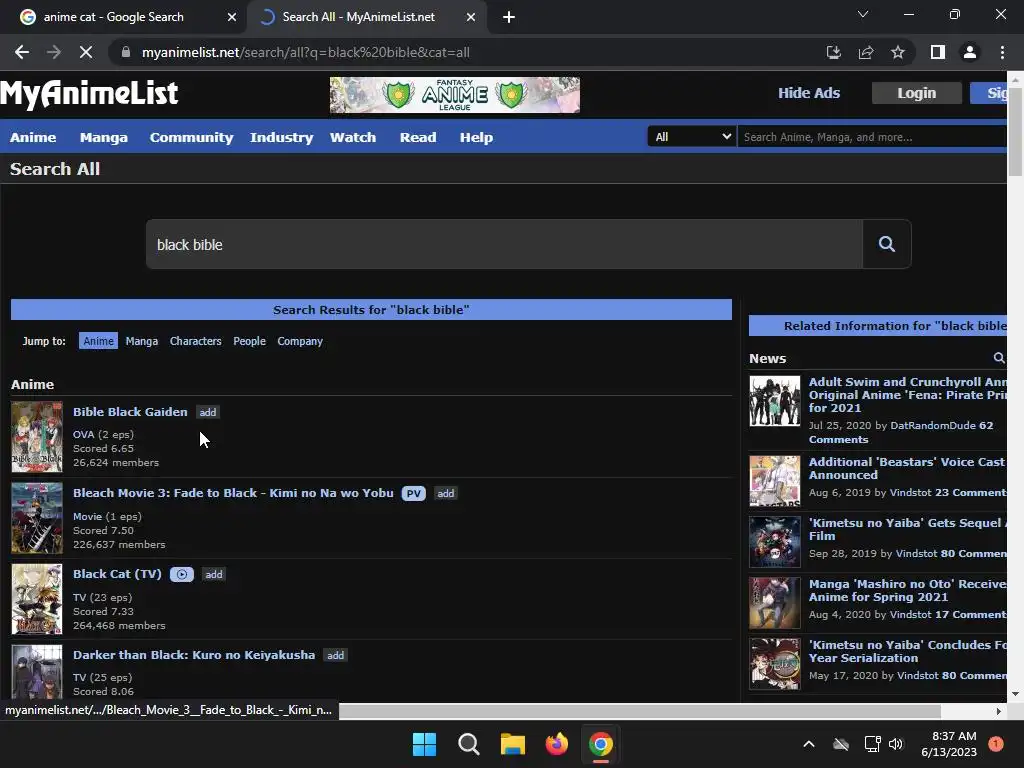Click the watch video icon next to Black Cat (TV)

tap(182, 574)
